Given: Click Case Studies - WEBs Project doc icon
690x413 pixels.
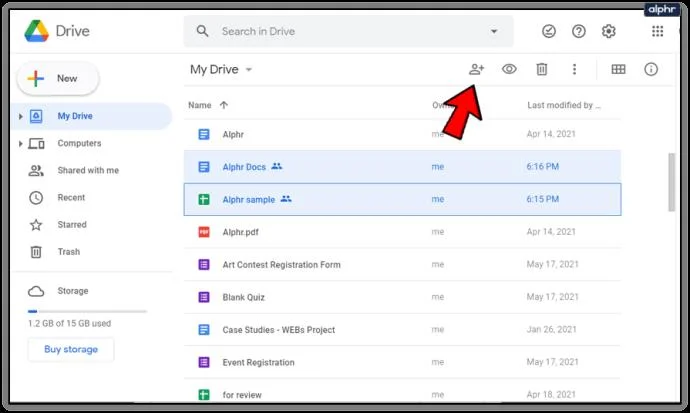Looking at the screenshot, I should pos(204,329).
